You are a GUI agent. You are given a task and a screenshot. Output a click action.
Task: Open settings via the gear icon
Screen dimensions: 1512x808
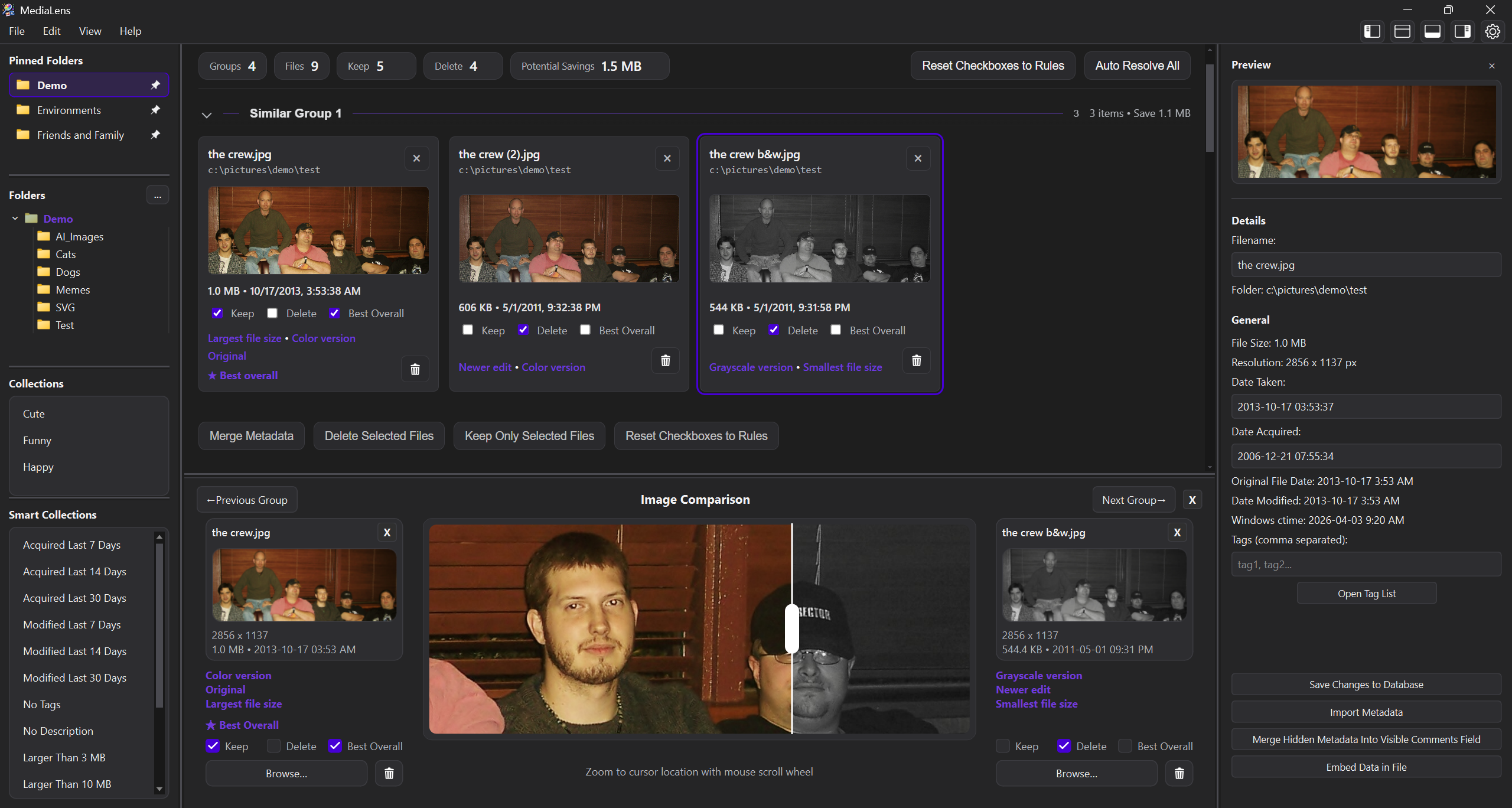[x=1493, y=31]
